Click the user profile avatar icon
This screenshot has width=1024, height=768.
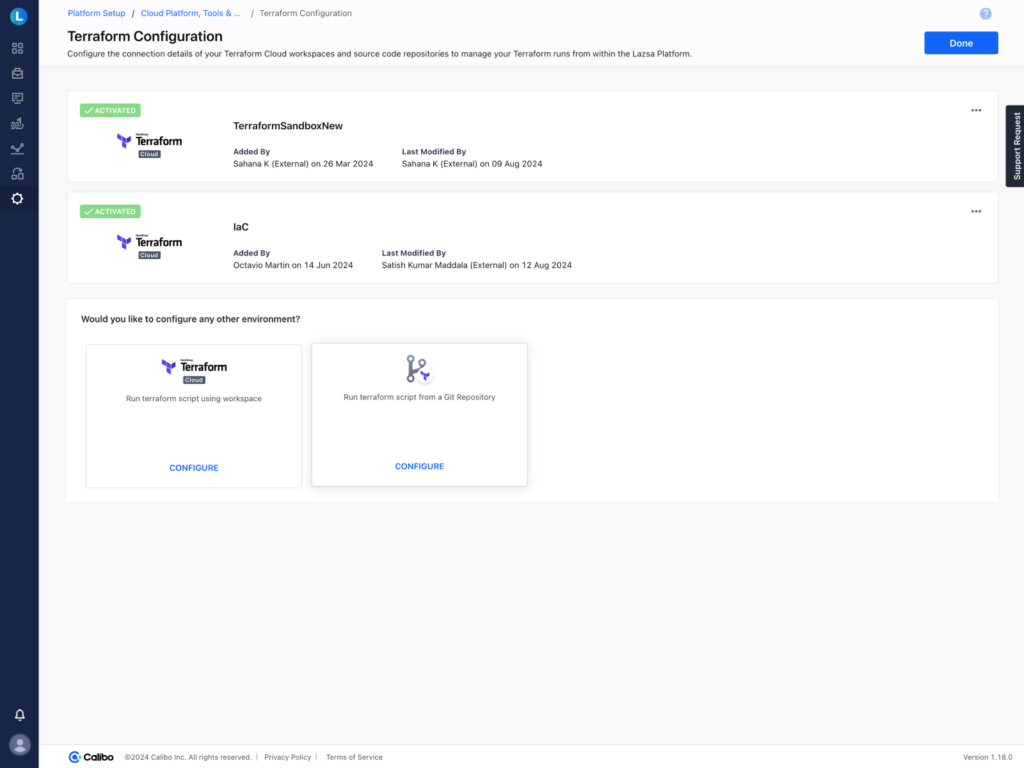[19, 744]
